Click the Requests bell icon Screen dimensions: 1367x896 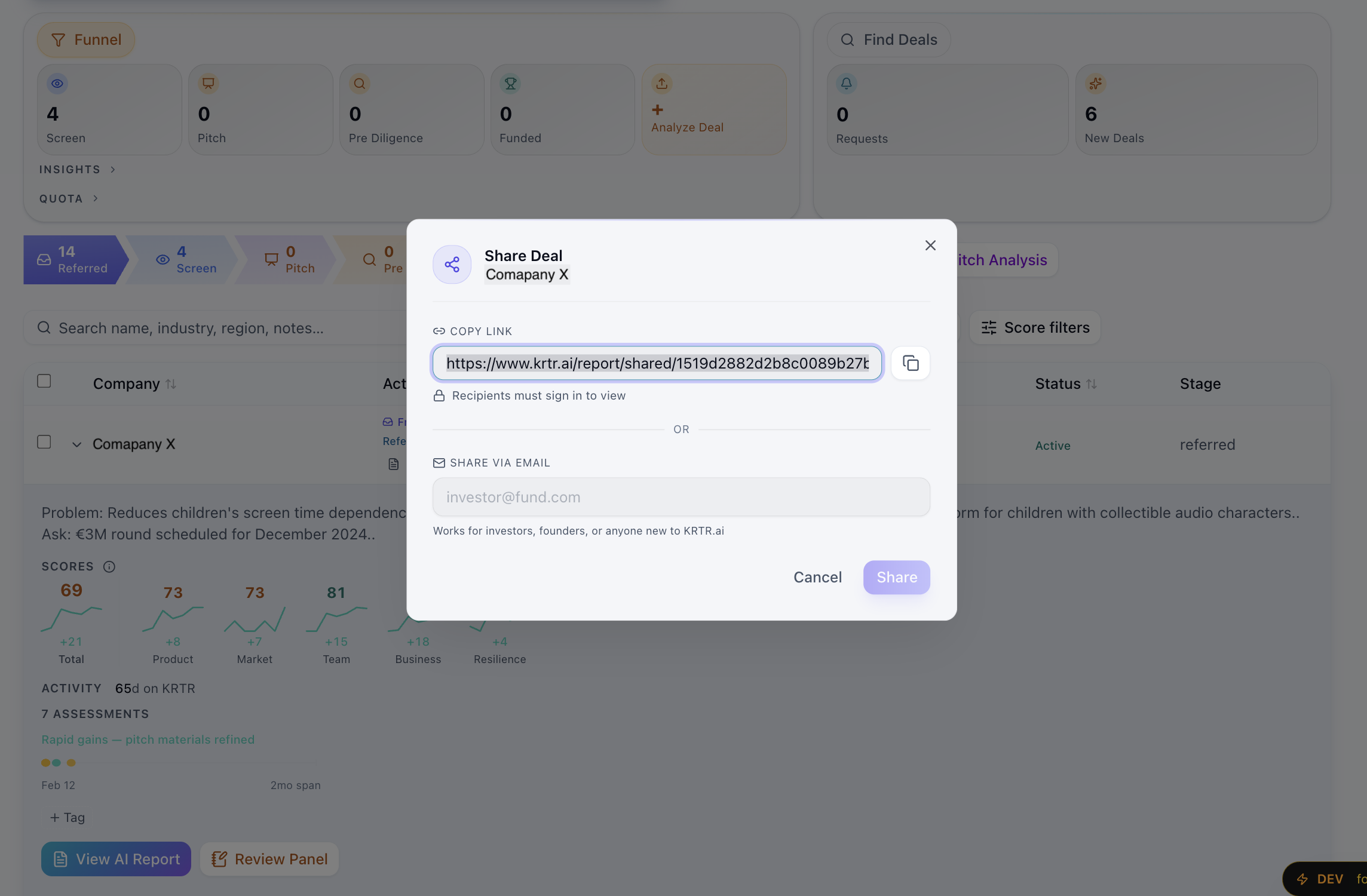pos(846,84)
